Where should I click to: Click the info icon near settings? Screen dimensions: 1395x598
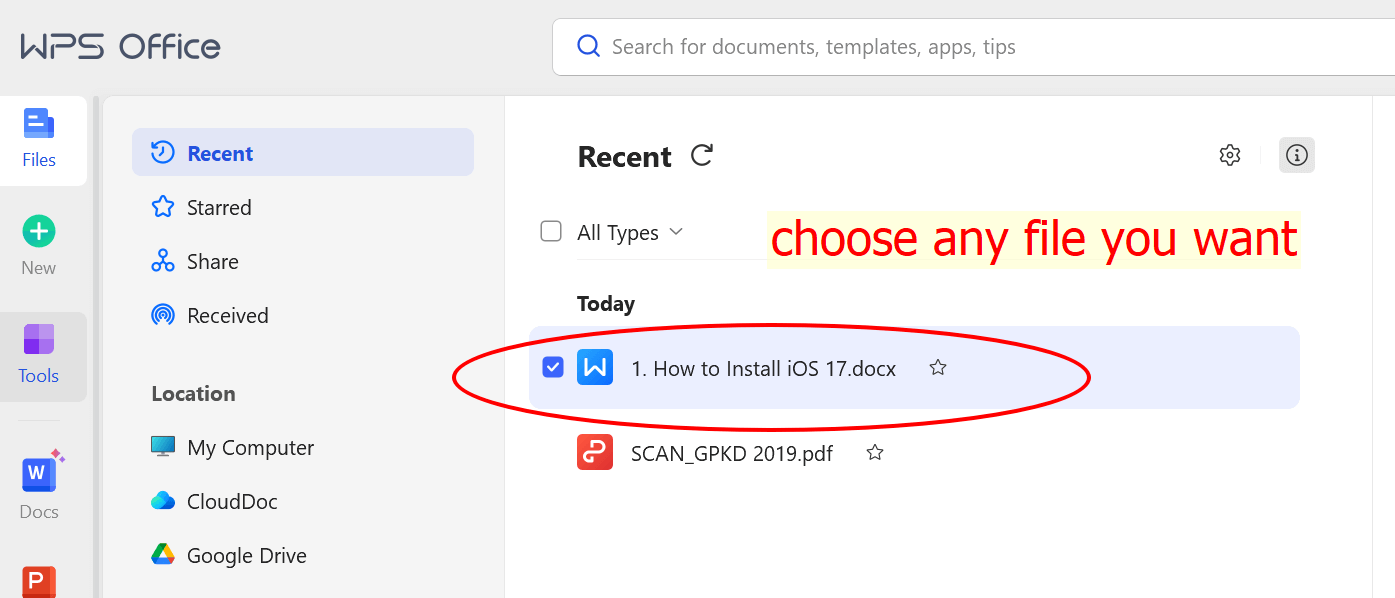click(x=1296, y=155)
